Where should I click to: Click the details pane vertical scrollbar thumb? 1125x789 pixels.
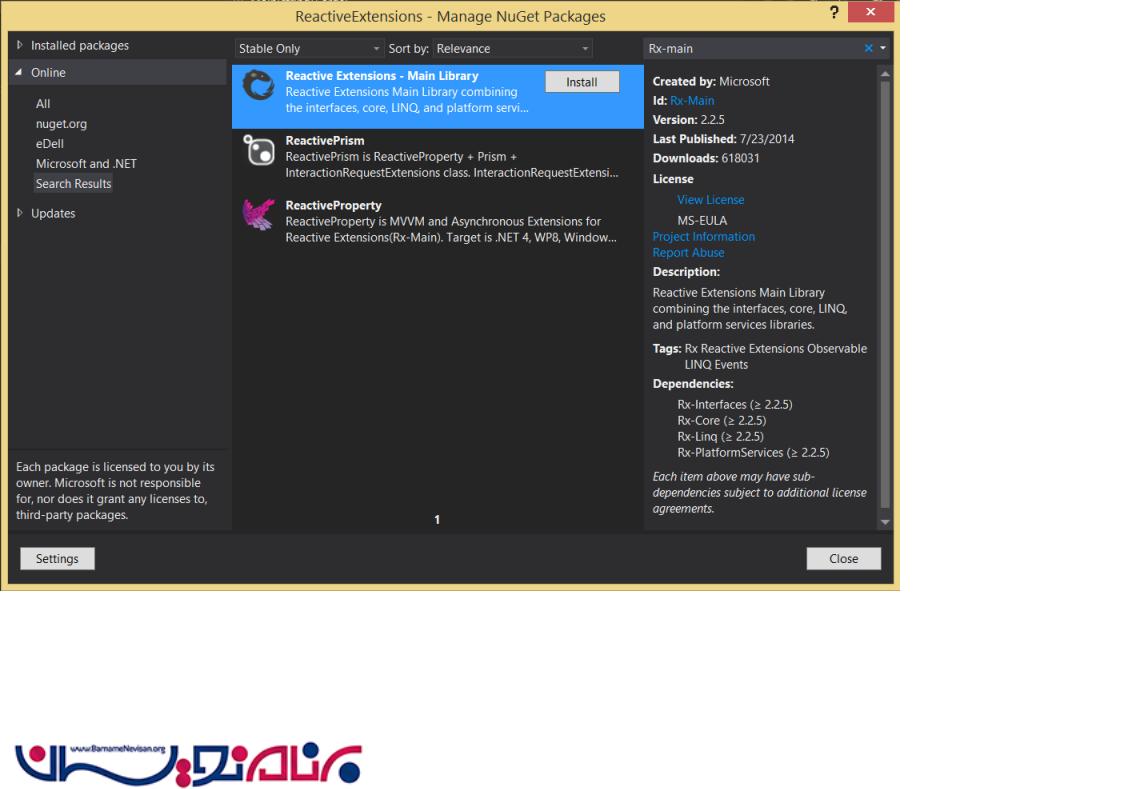[x=885, y=294]
